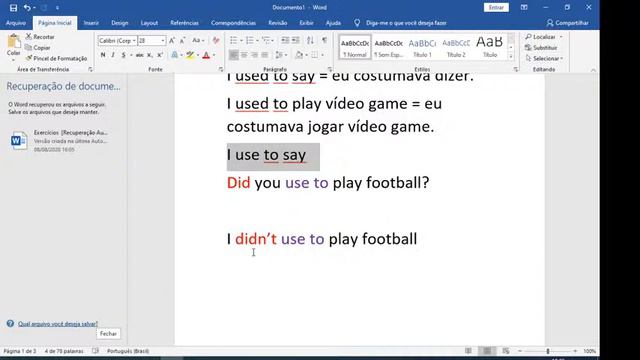This screenshot has height=360, width=640.
Task: Apply the Sem Espaçamento style
Action: point(388,47)
